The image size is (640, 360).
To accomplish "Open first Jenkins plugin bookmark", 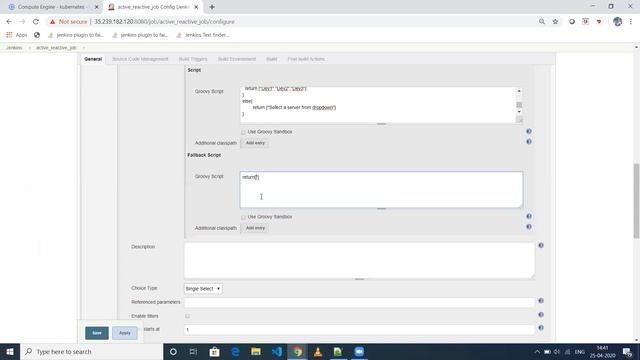I will coord(76,35).
